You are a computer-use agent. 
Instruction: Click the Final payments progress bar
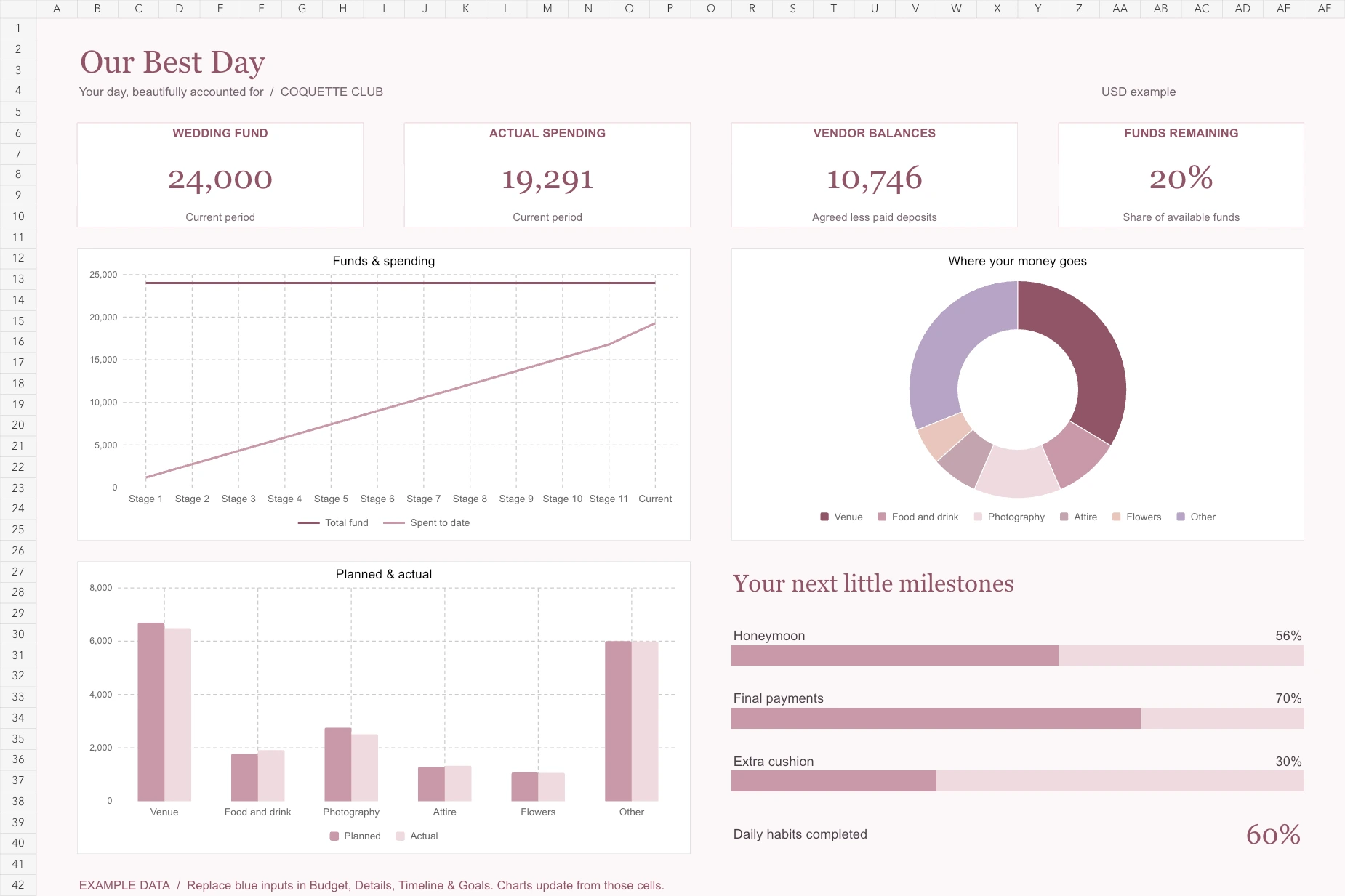click(x=1017, y=718)
